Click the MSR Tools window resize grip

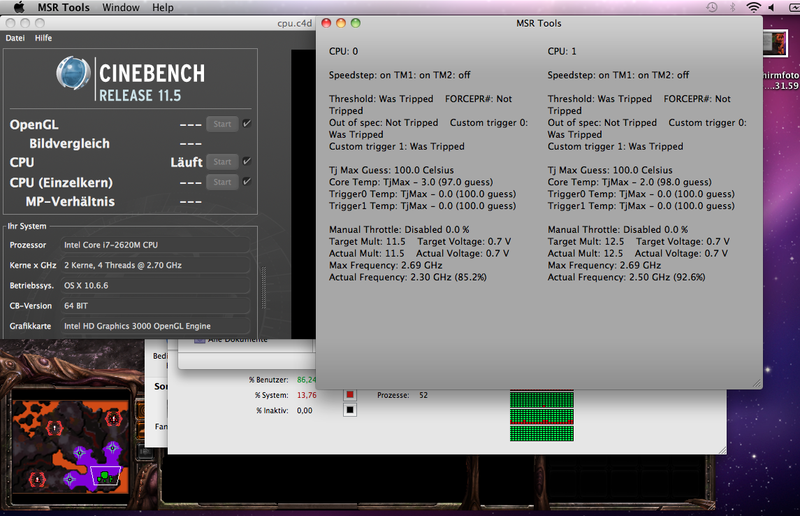757,383
